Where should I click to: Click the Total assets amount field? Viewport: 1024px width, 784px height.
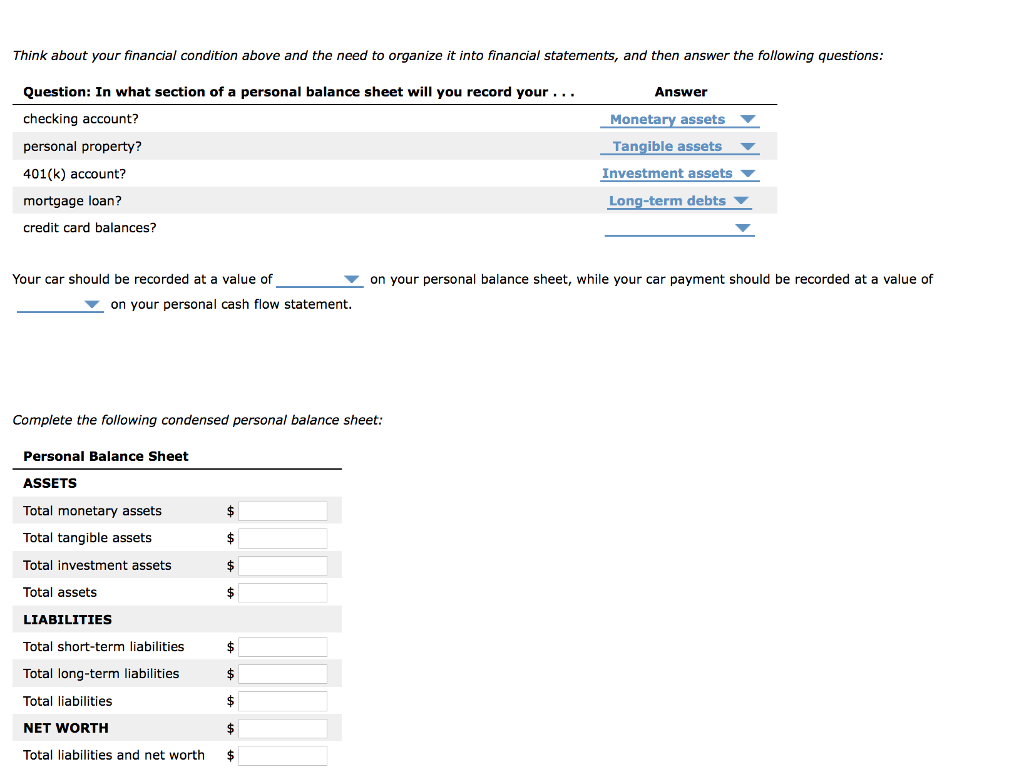(283, 593)
